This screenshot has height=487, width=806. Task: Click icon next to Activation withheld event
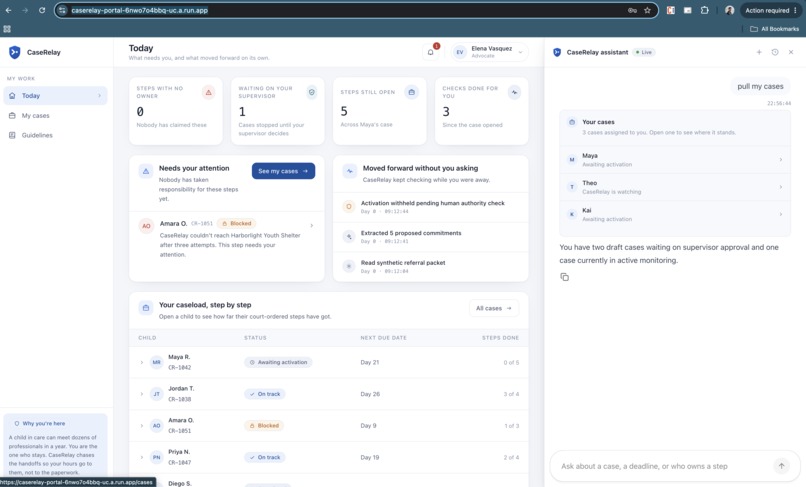[349, 207]
